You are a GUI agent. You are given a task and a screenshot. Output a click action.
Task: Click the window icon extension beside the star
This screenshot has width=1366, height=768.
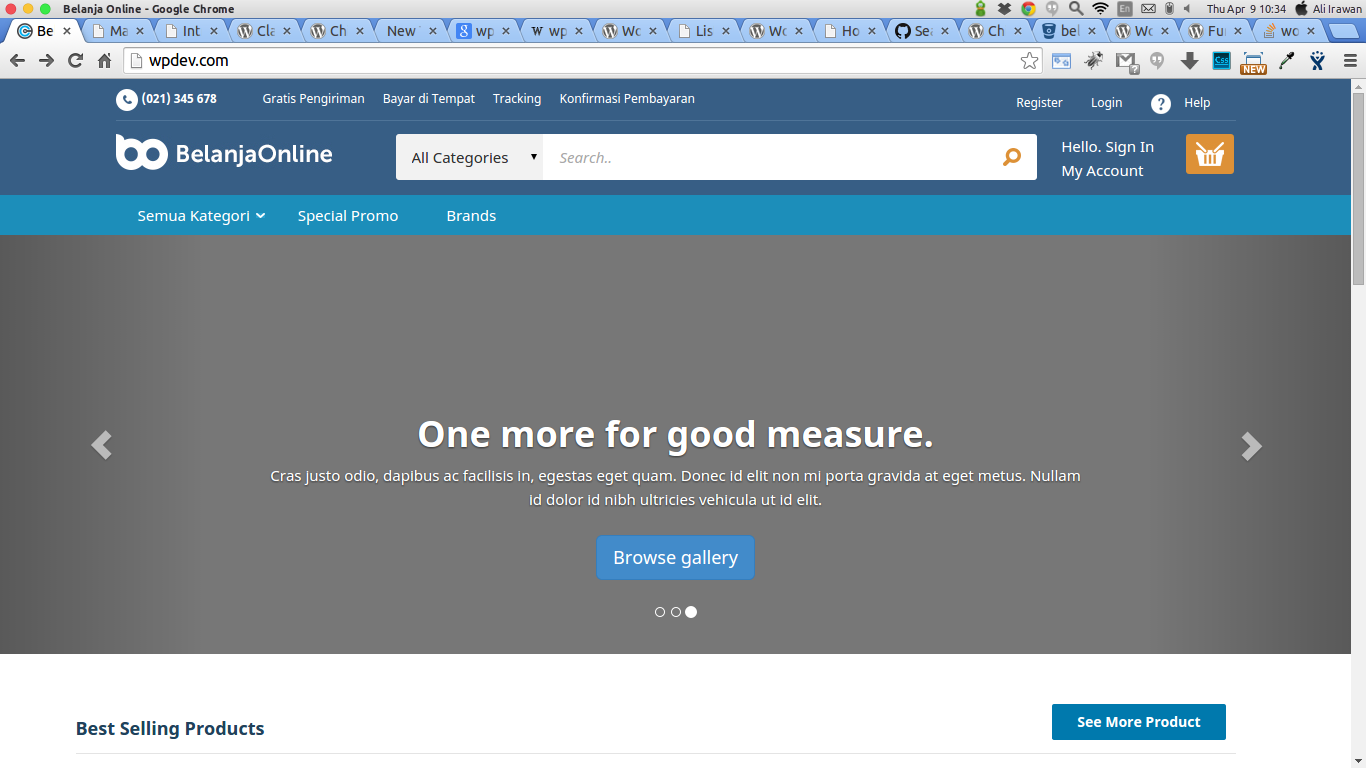coord(1061,61)
